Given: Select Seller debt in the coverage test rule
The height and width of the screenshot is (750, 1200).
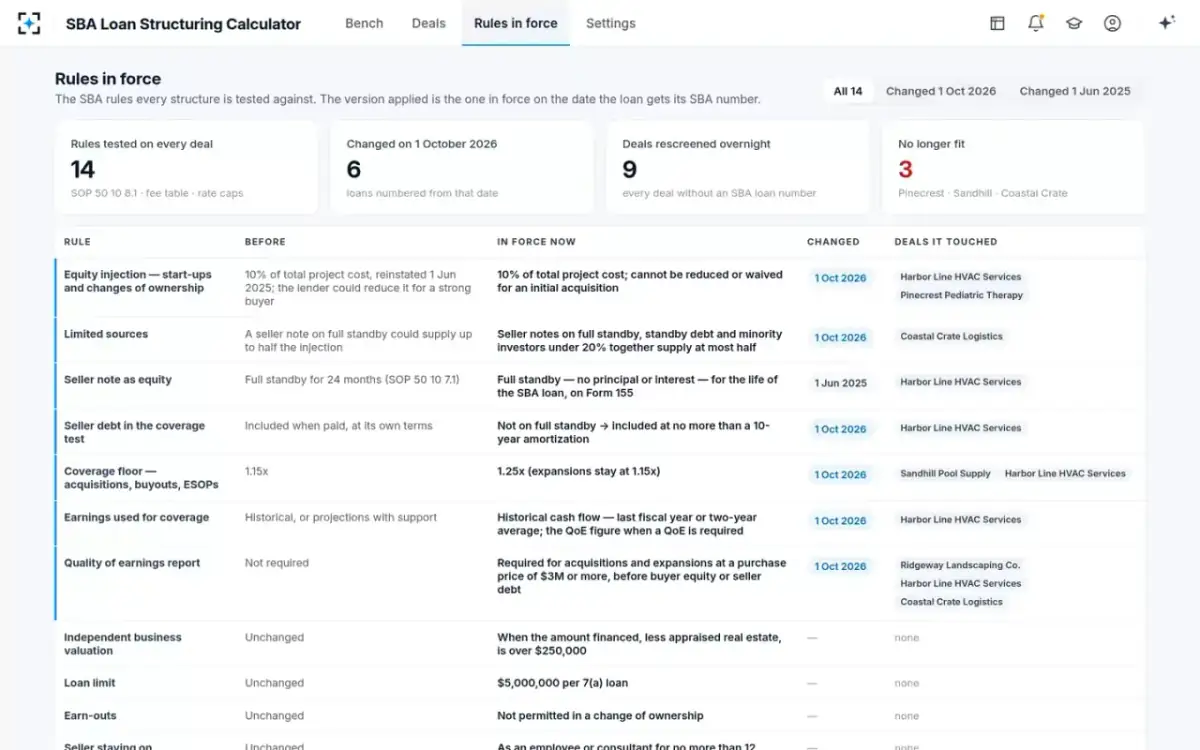Looking at the screenshot, I should (x=600, y=431).
